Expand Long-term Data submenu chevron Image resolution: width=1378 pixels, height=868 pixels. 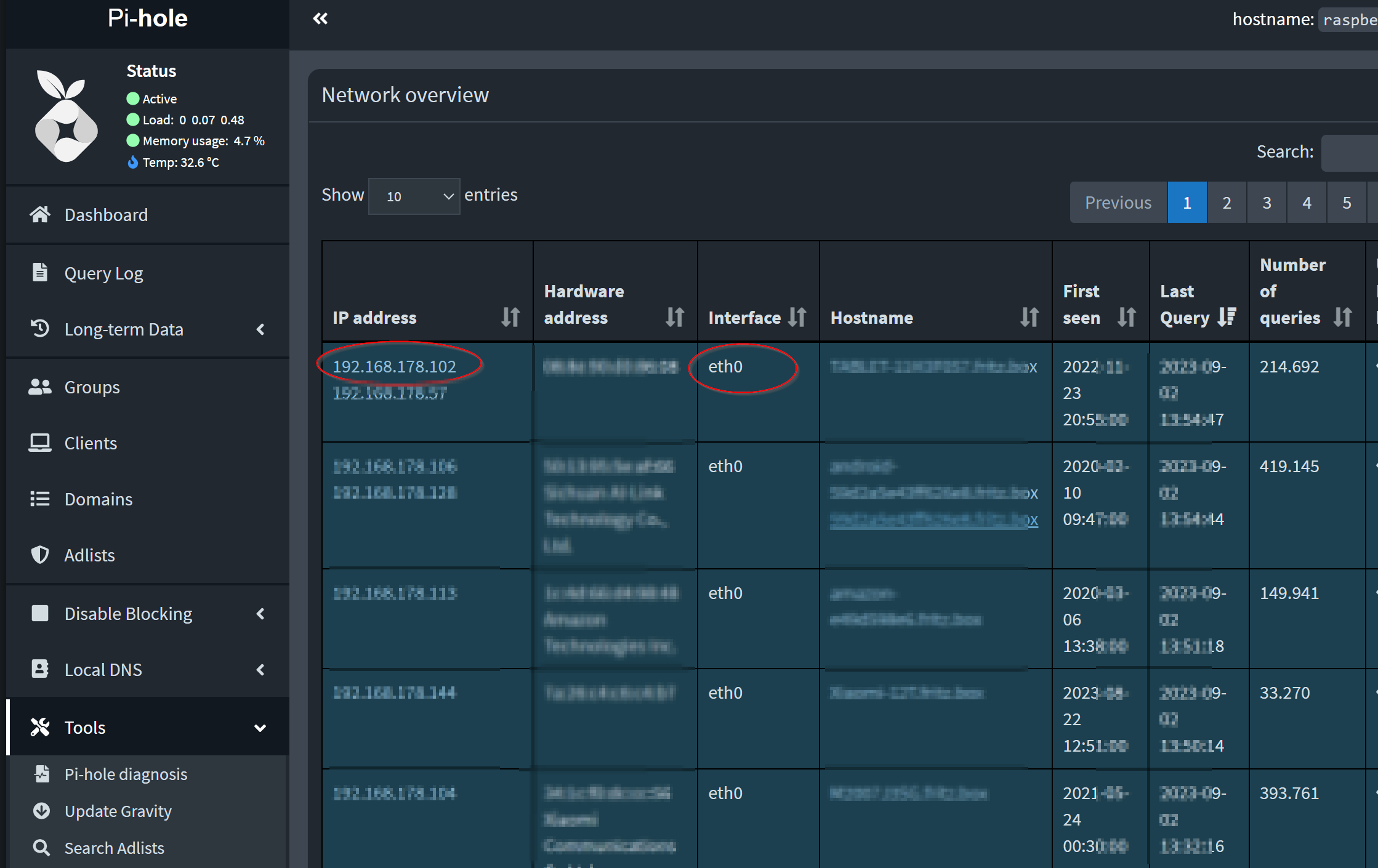point(260,329)
